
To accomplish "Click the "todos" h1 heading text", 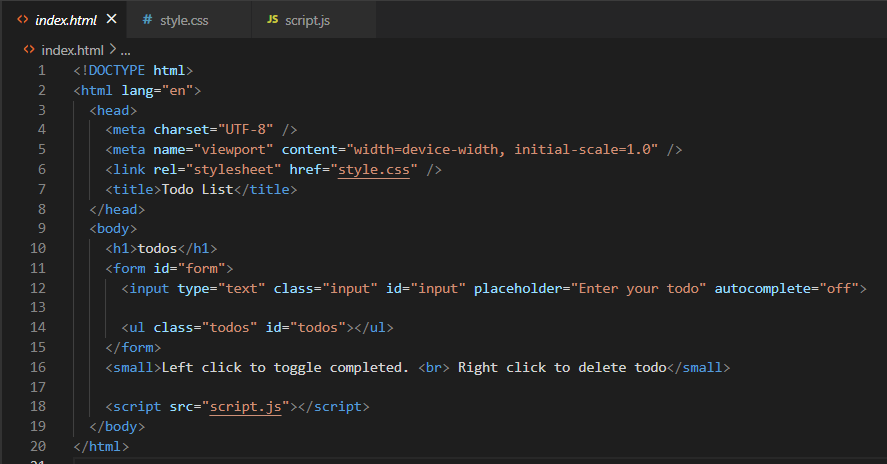I will (x=158, y=248).
